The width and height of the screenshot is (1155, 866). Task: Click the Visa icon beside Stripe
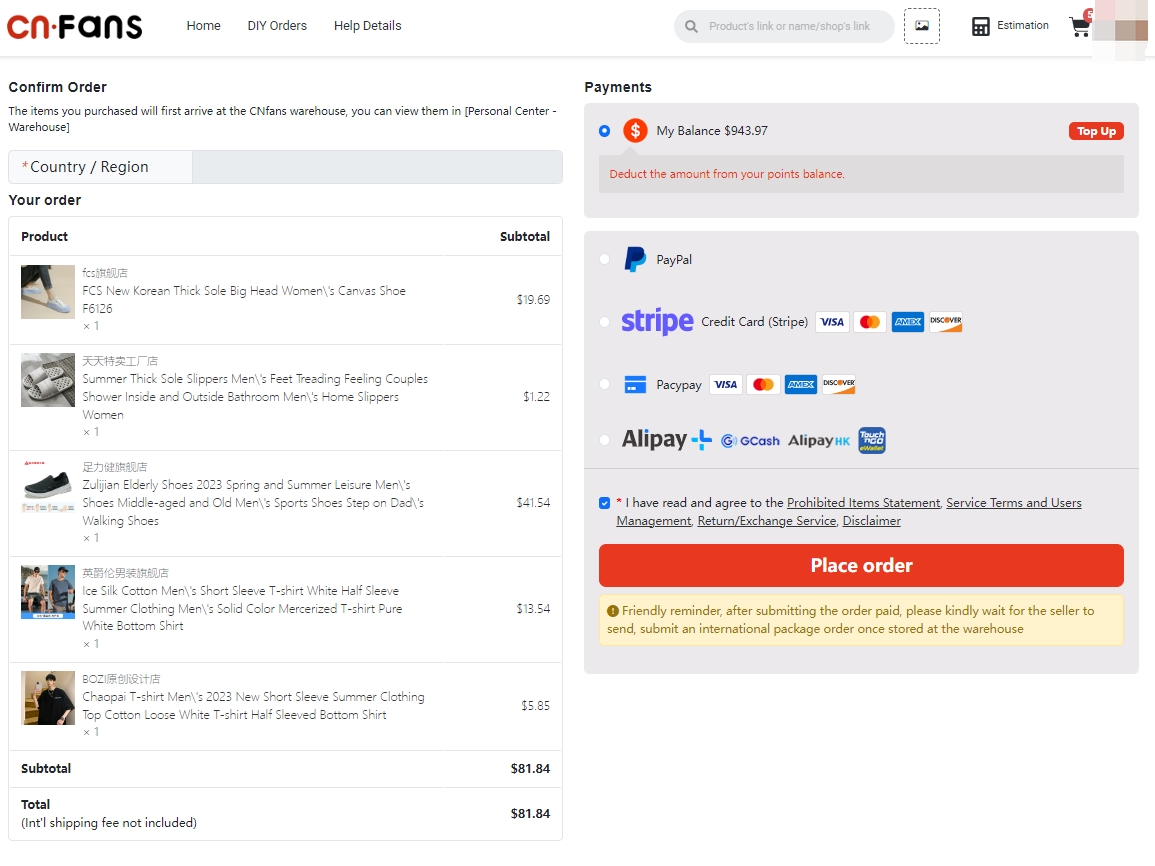(832, 322)
